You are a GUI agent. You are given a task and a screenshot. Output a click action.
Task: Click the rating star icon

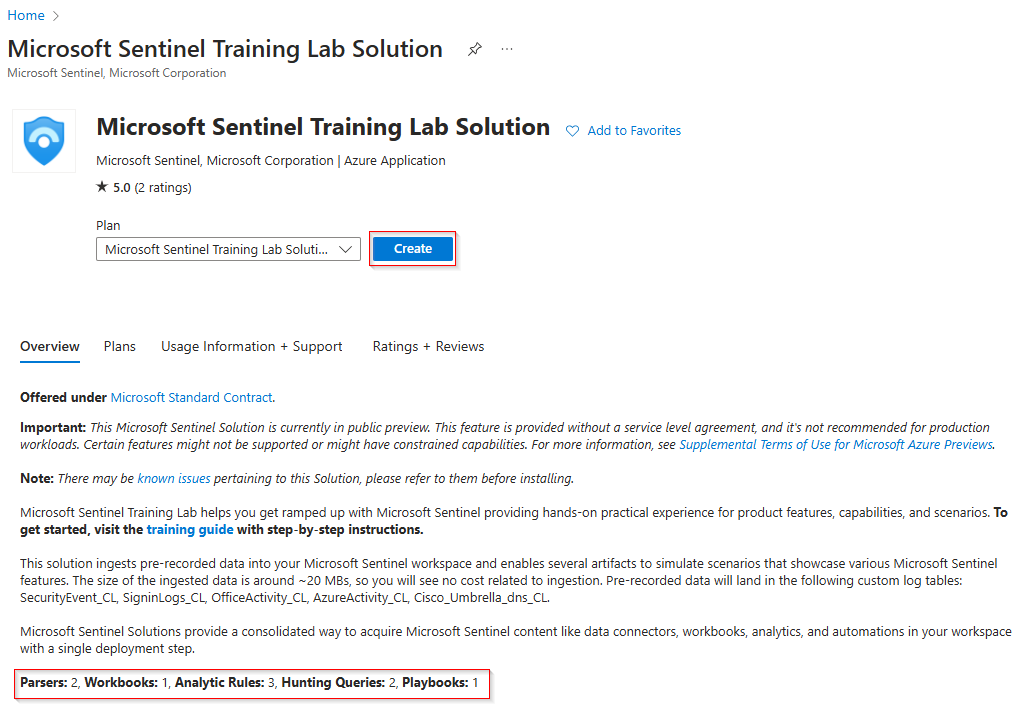(x=102, y=187)
